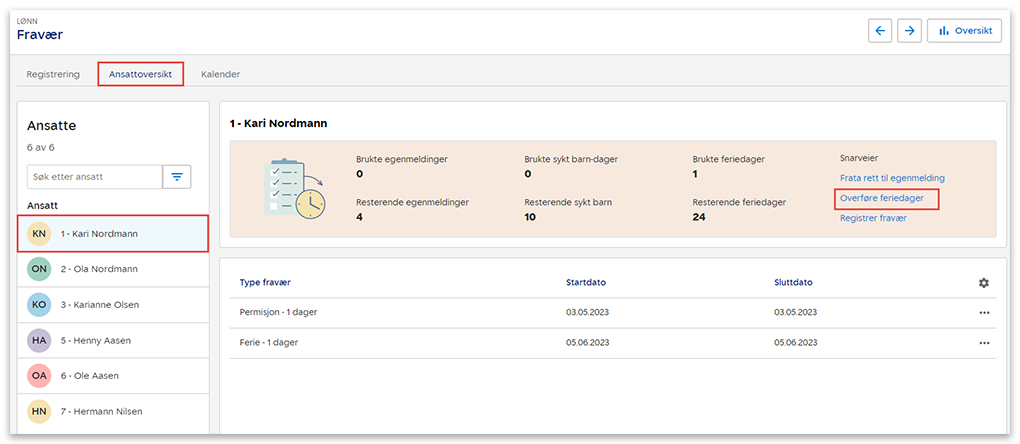The width and height of the screenshot is (1020, 444).
Task: Click the next arrow button
Action: pos(909,31)
